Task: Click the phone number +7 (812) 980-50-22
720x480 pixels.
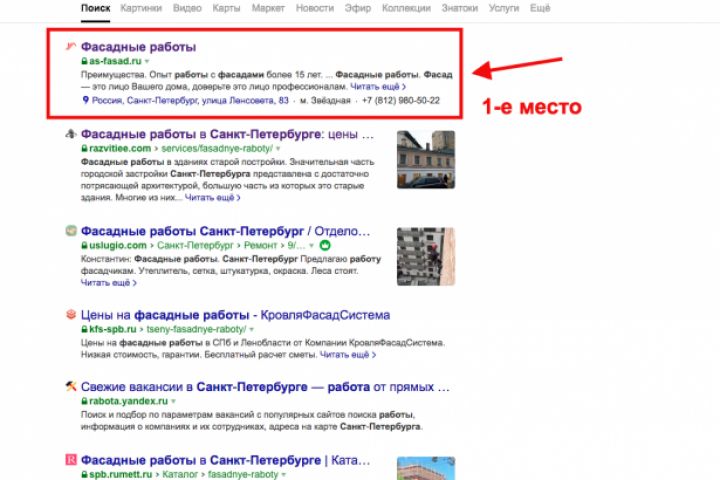Action: [401, 100]
